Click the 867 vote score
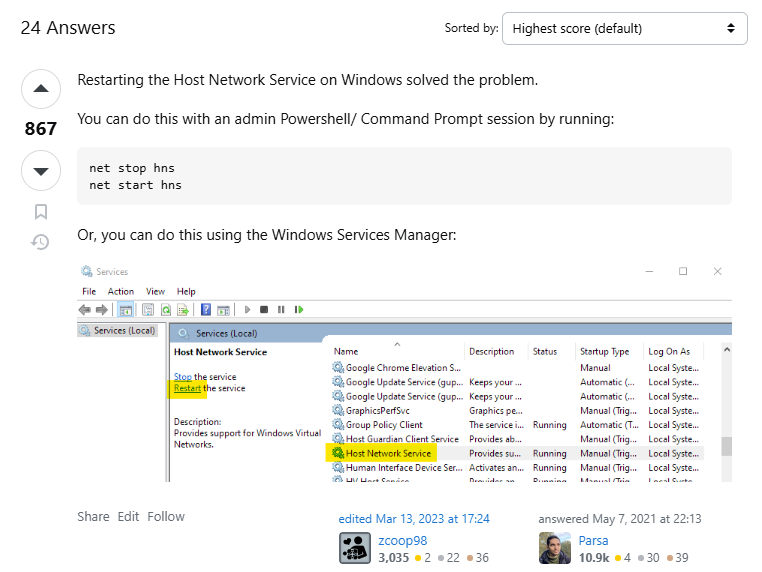Image resolution: width=762 pixels, height=572 pixels. click(x=41, y=129)
